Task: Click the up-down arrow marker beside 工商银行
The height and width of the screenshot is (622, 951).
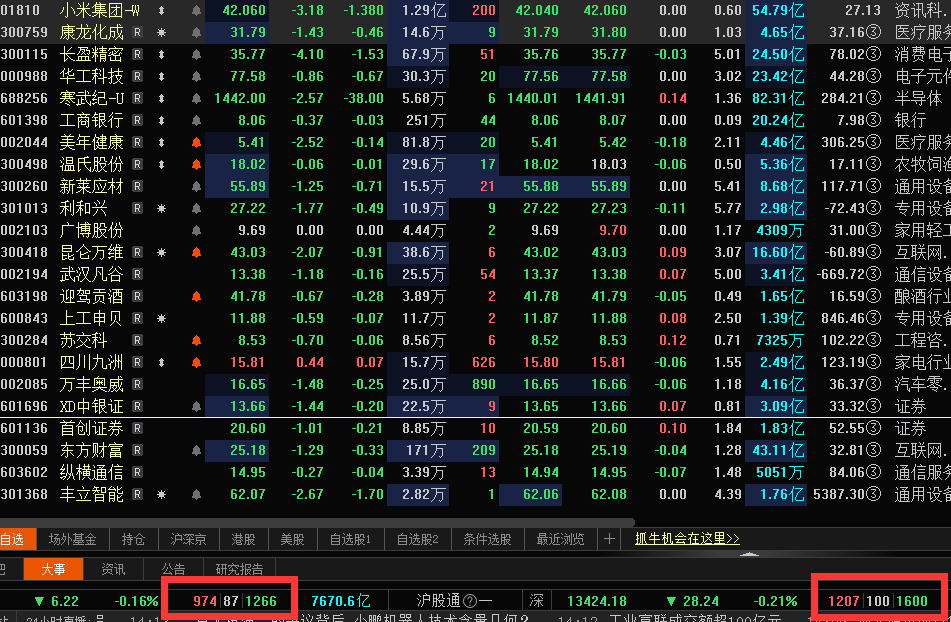Action: (161, 120)
